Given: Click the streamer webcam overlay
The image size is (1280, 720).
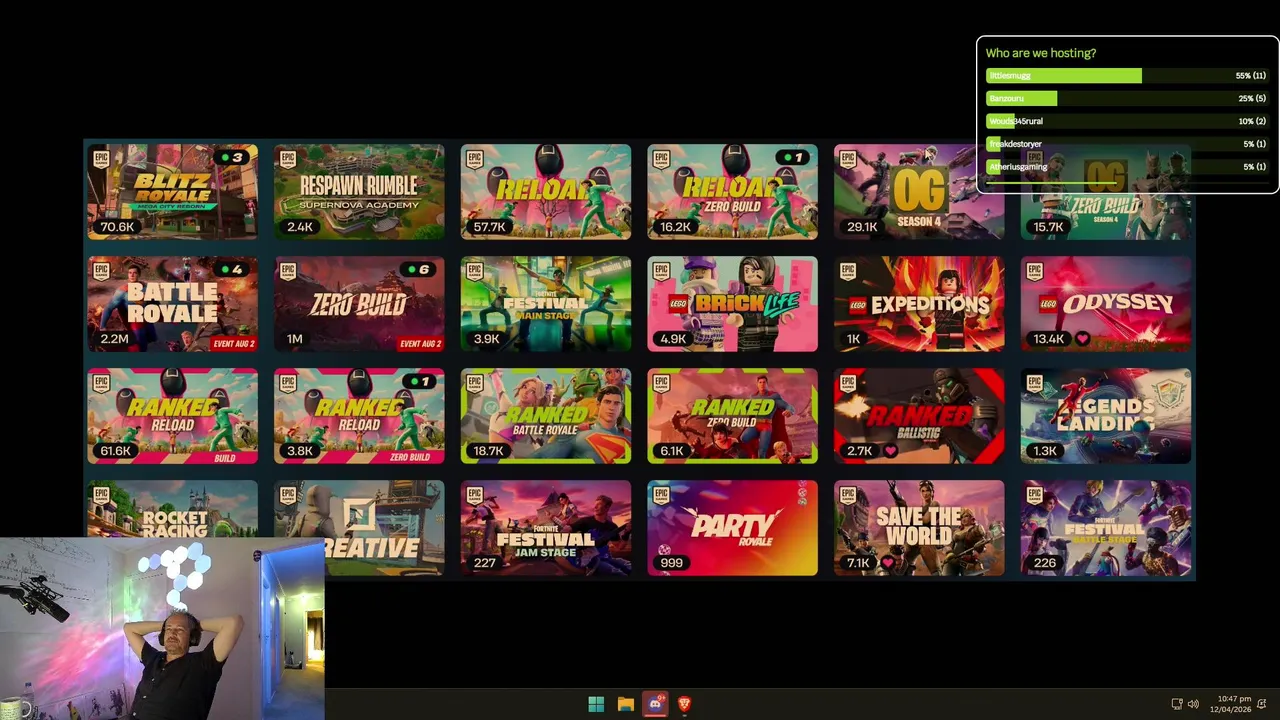Looking at the screenshot, I should click(162, 629).
